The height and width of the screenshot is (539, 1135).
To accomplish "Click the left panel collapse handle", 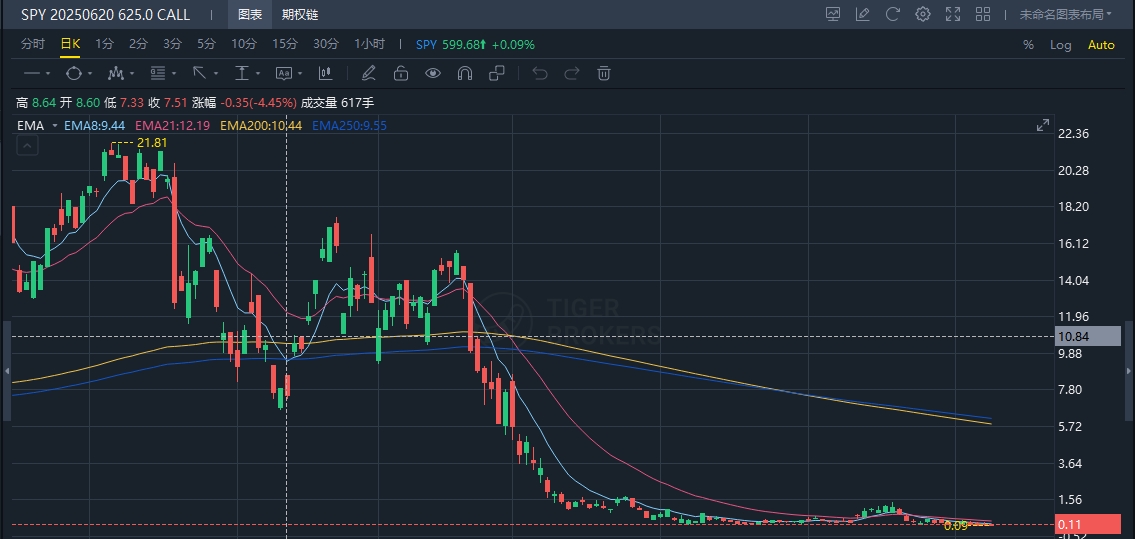I will click(7, 371).
